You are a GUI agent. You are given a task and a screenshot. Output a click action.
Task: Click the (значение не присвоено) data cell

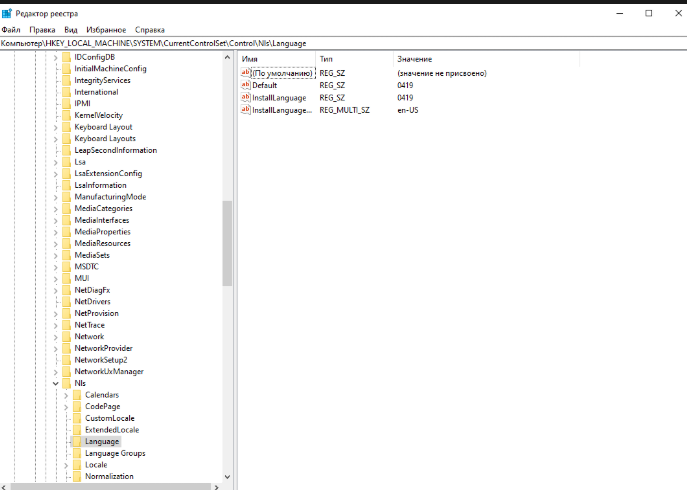tap(442, 73)
